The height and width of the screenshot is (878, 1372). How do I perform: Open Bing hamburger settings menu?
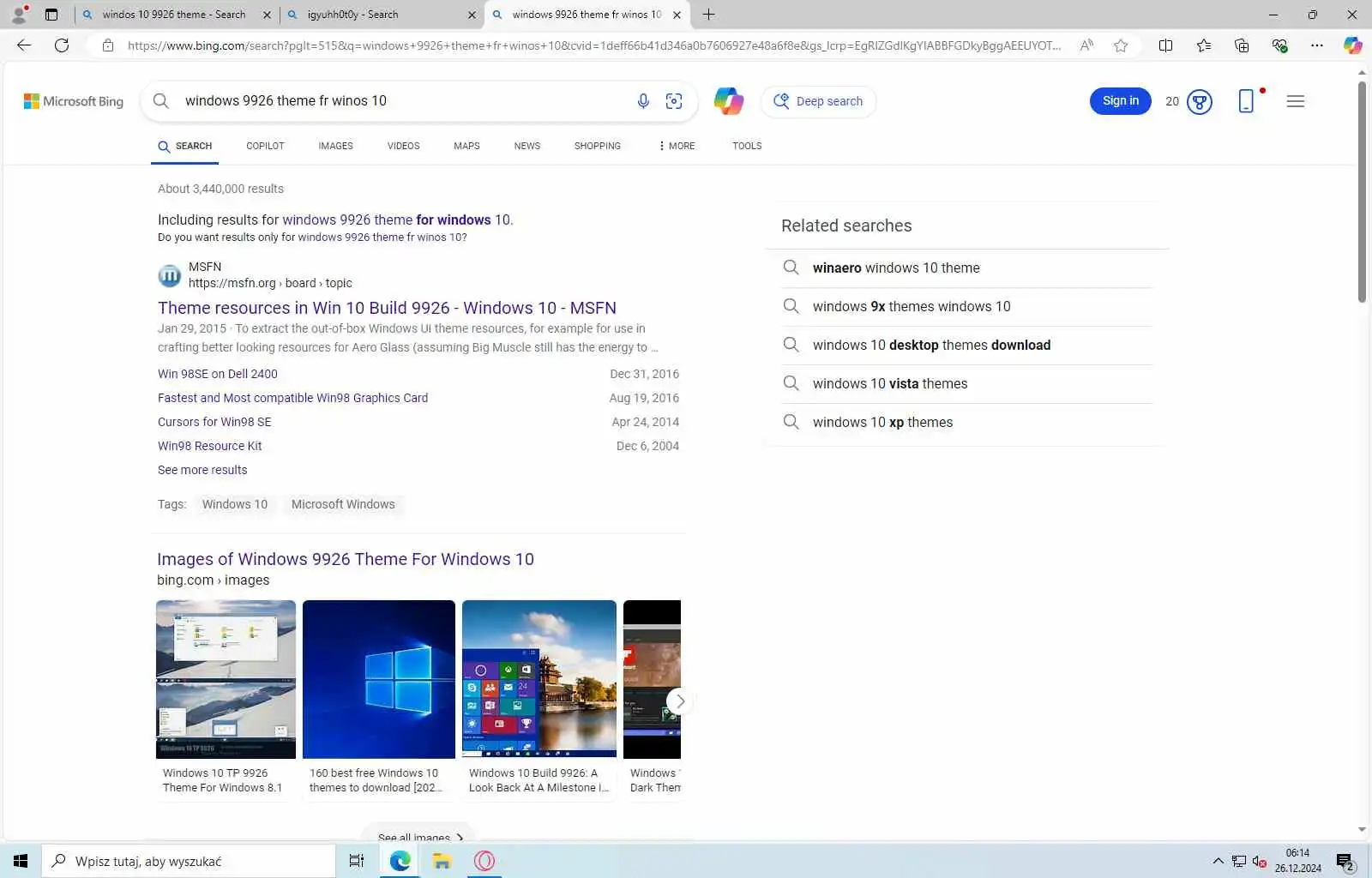[x=1296, y=101]
